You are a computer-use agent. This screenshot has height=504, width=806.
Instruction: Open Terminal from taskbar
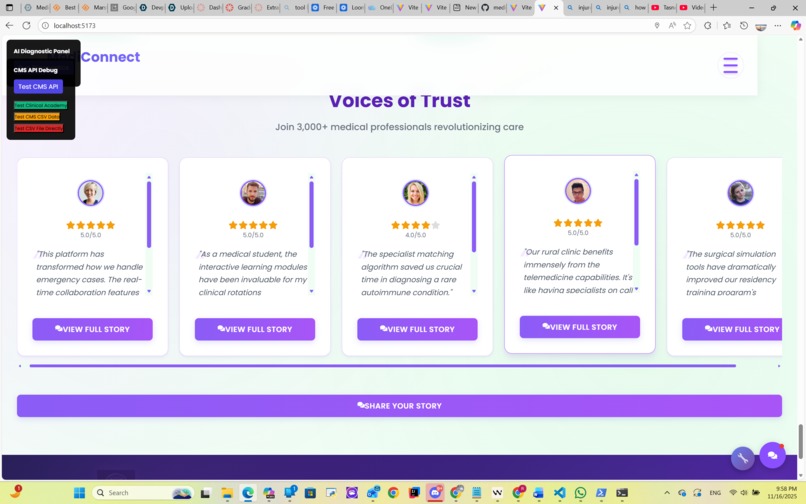622,493
